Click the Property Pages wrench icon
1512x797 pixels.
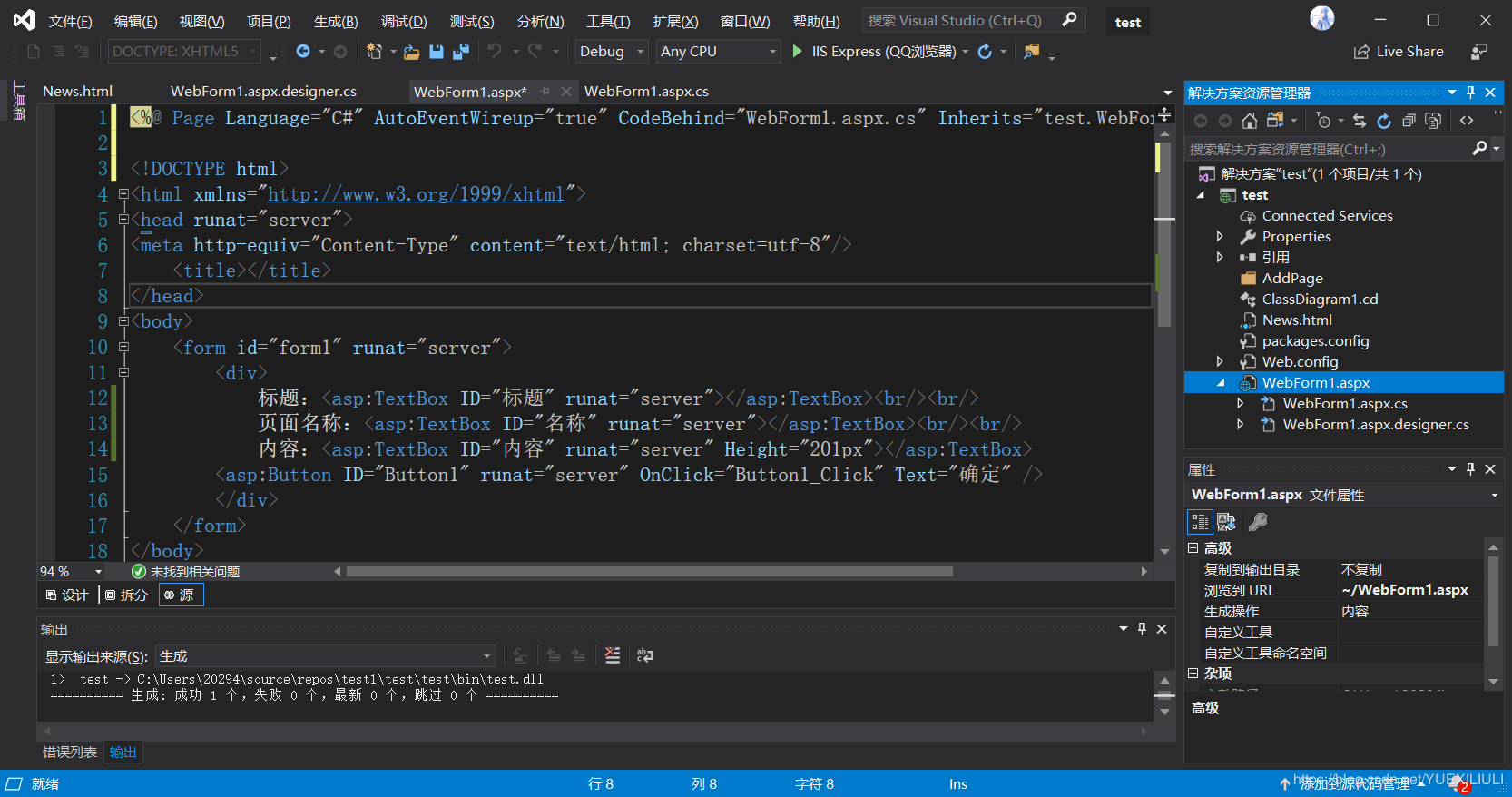[x=1258, y=522]
